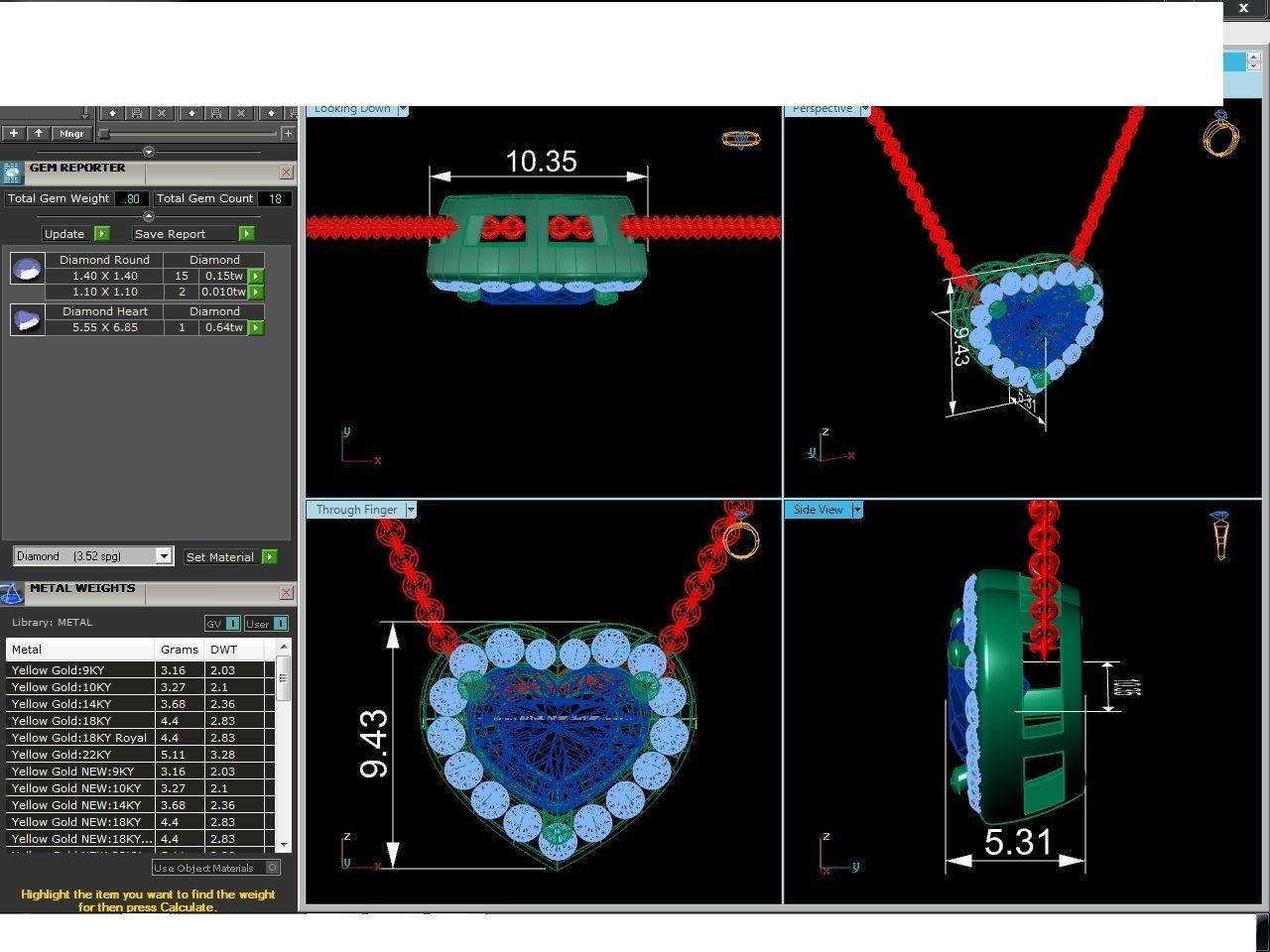Collapse section using chevron above Update button
1270x952 pixels.
[x=149, y=216]
